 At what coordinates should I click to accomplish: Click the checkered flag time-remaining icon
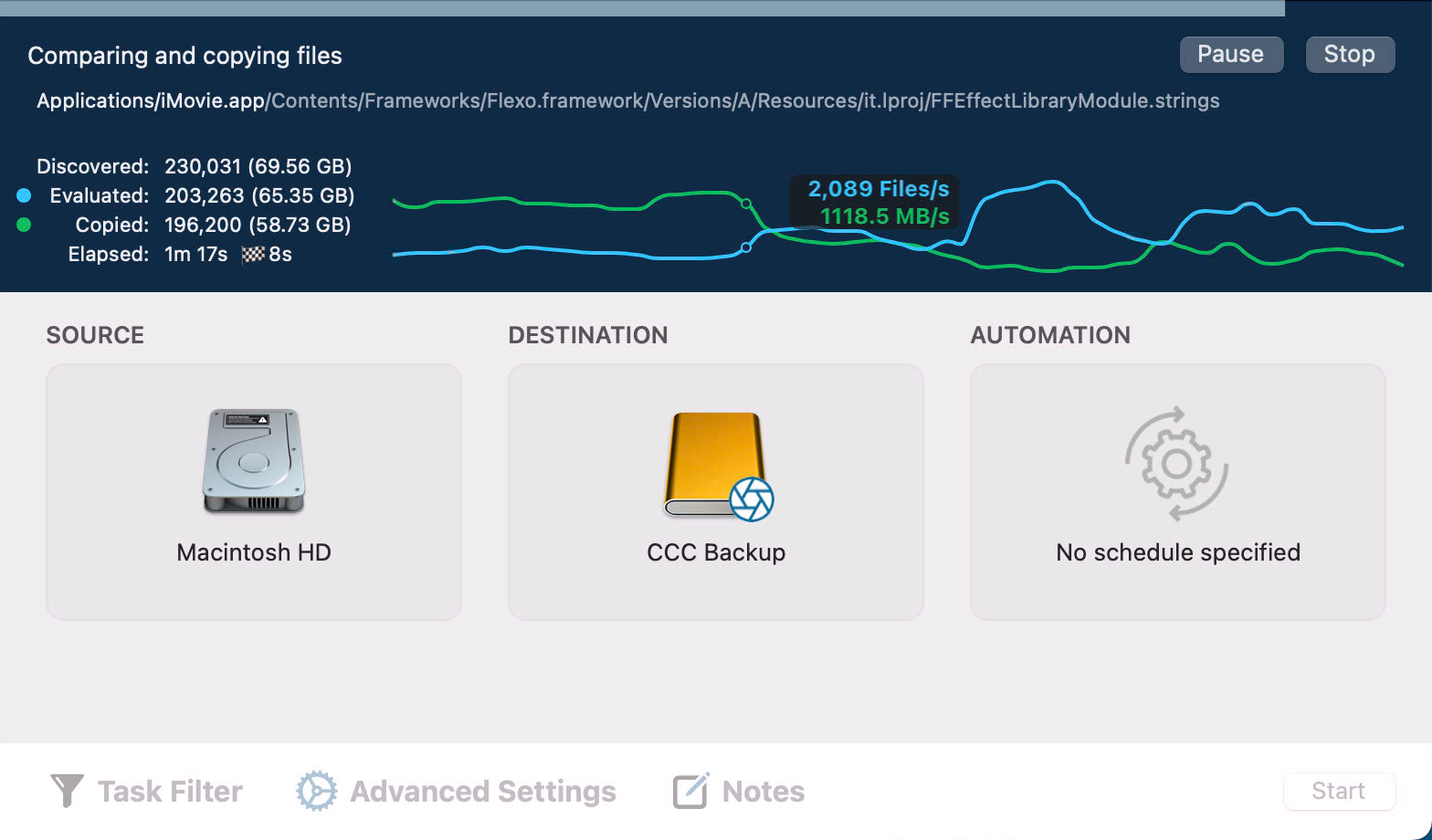[x=253, y=255]
